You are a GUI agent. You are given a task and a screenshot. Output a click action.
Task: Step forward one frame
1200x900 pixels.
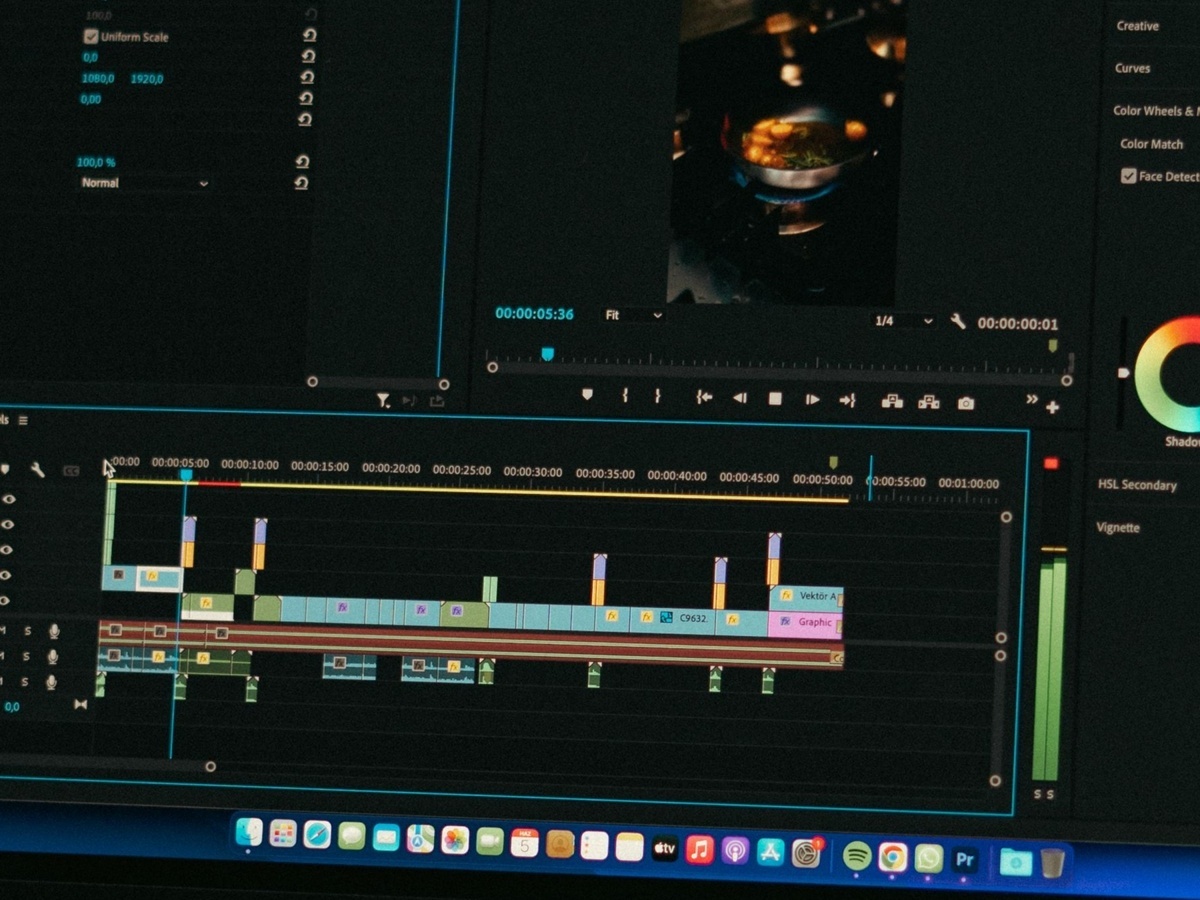[x=812, y=399]
